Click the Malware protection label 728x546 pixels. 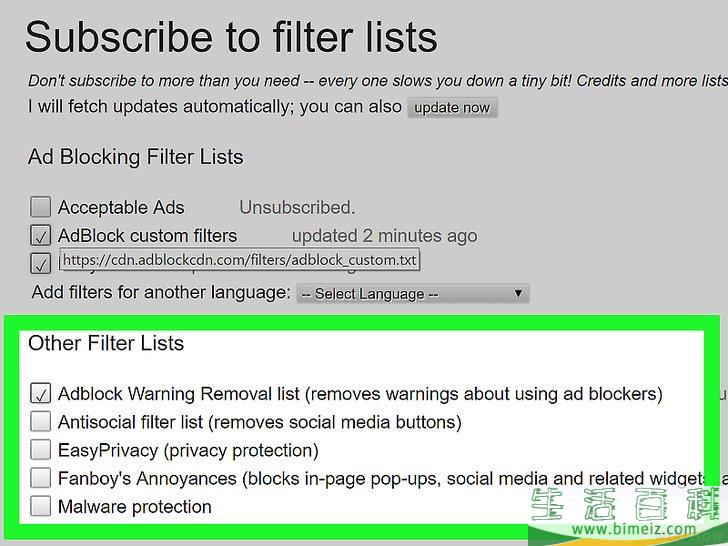(x=135, y=507)
